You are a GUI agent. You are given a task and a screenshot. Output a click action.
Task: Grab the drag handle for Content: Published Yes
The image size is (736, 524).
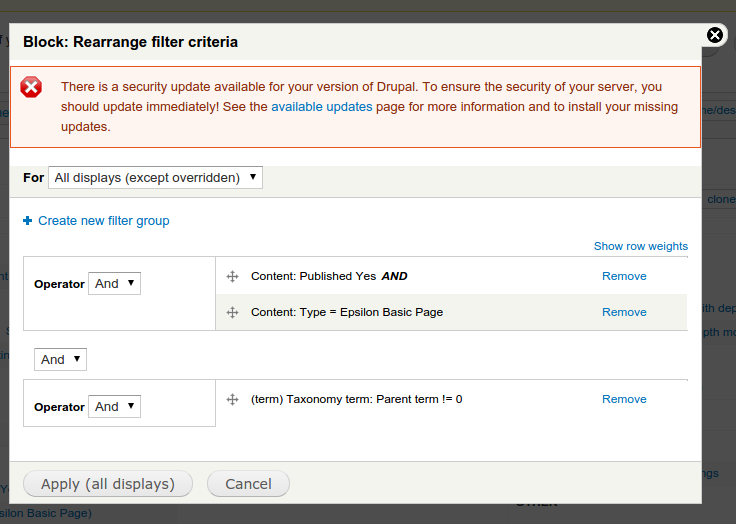232,276
